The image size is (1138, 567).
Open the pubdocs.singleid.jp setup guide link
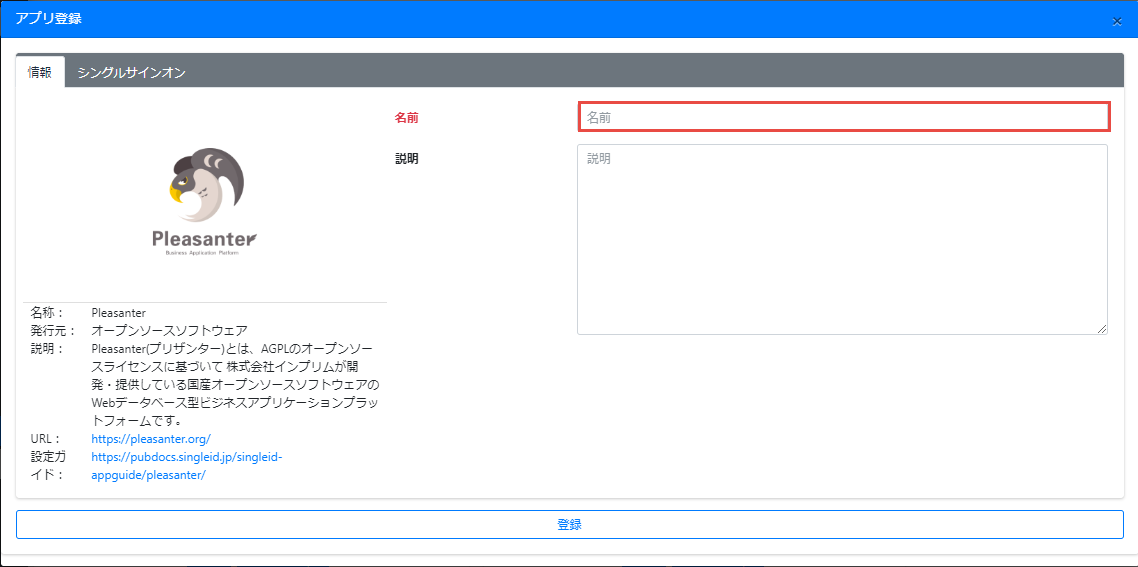click(186, 466)
